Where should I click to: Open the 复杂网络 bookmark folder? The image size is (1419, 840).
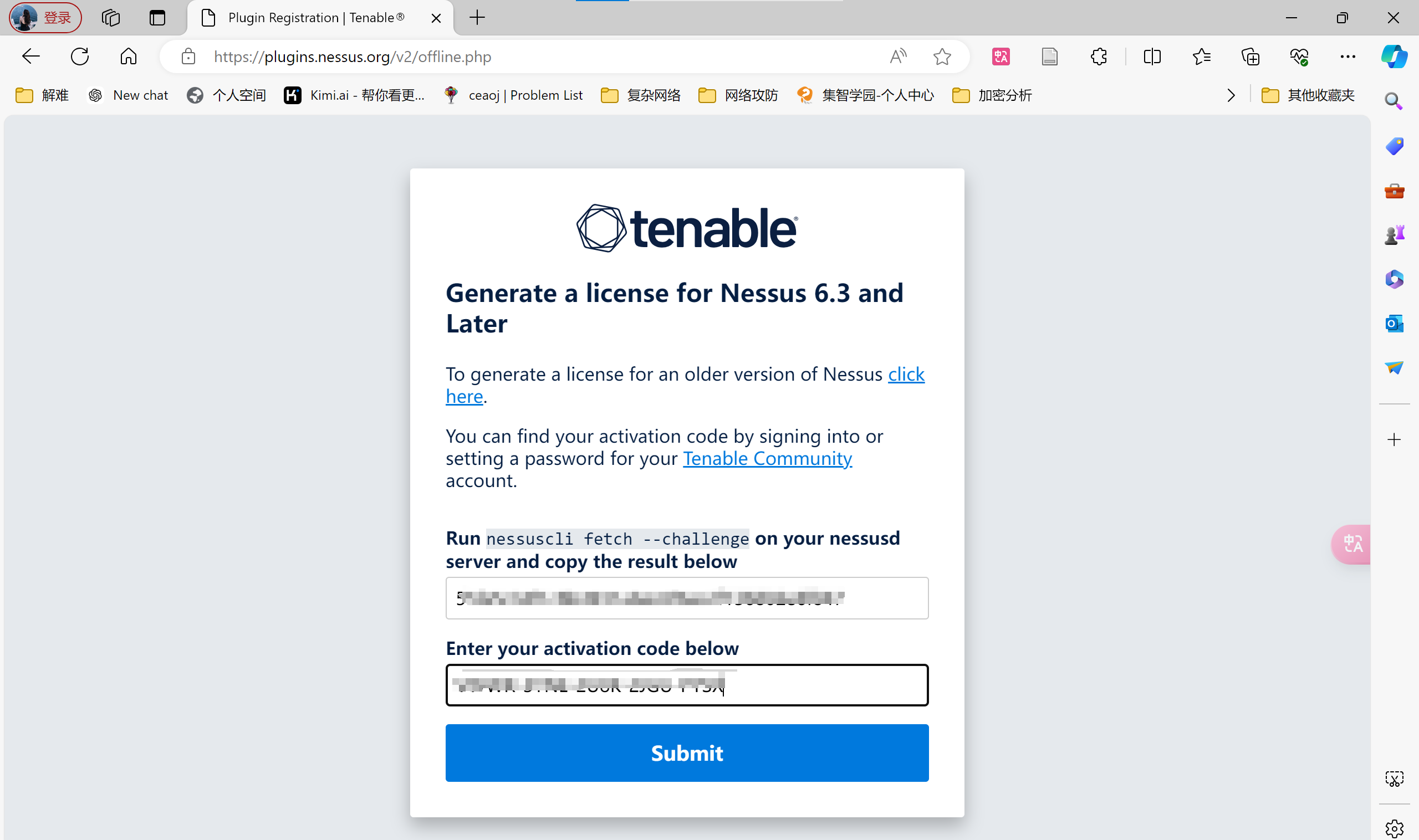pyautogui.click(x=641, y=95)
